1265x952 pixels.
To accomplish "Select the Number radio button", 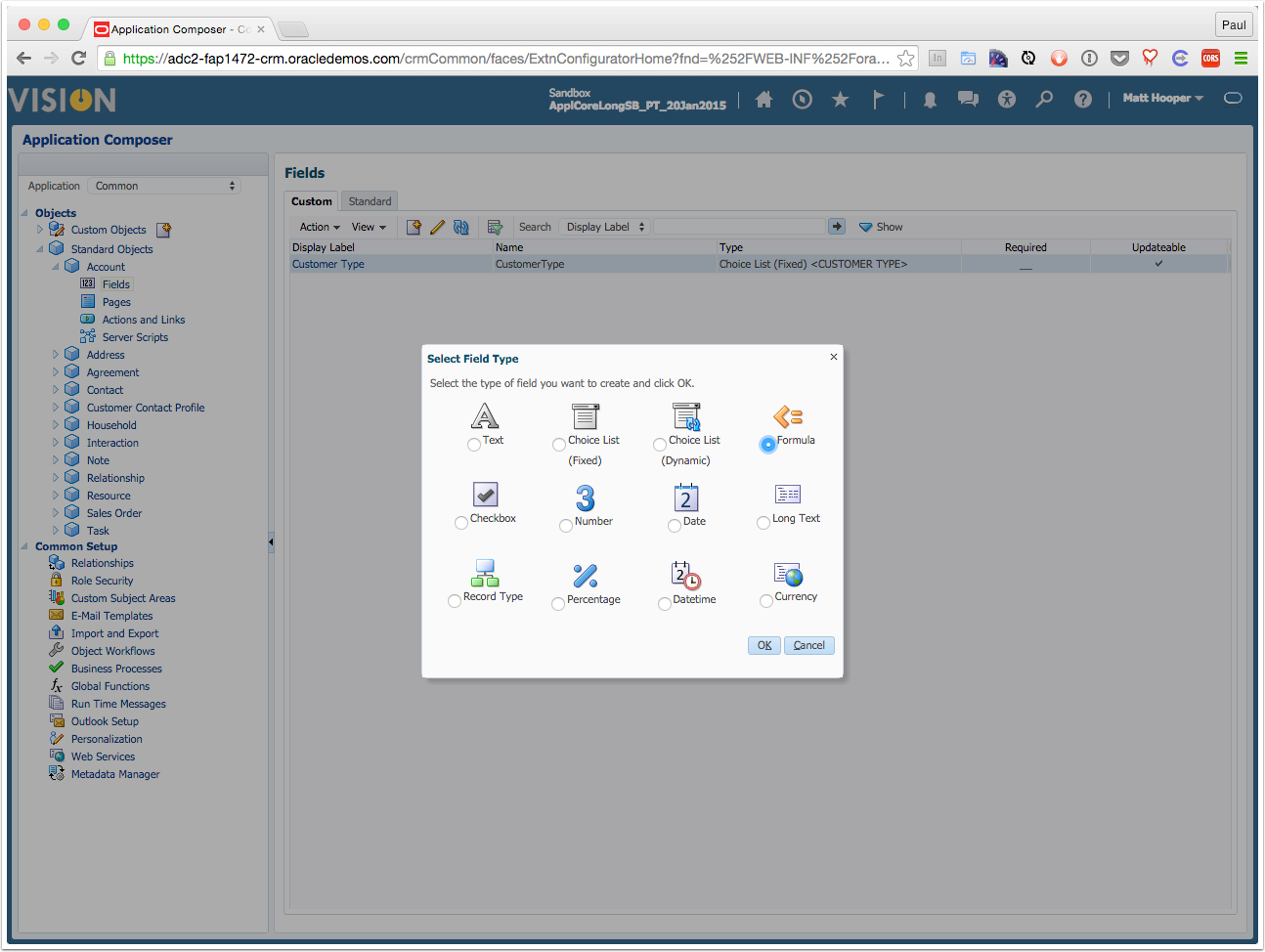I will click(566, 526).
